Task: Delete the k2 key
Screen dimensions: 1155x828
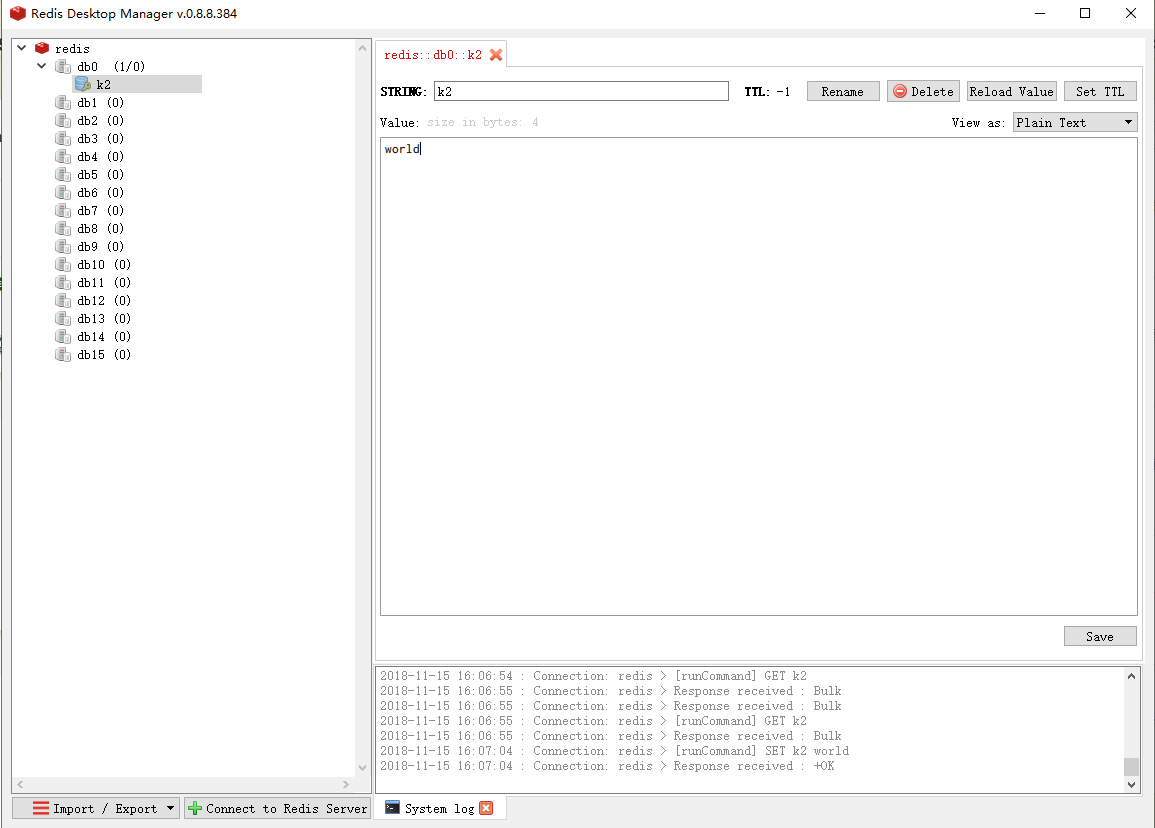Action: 923,91
